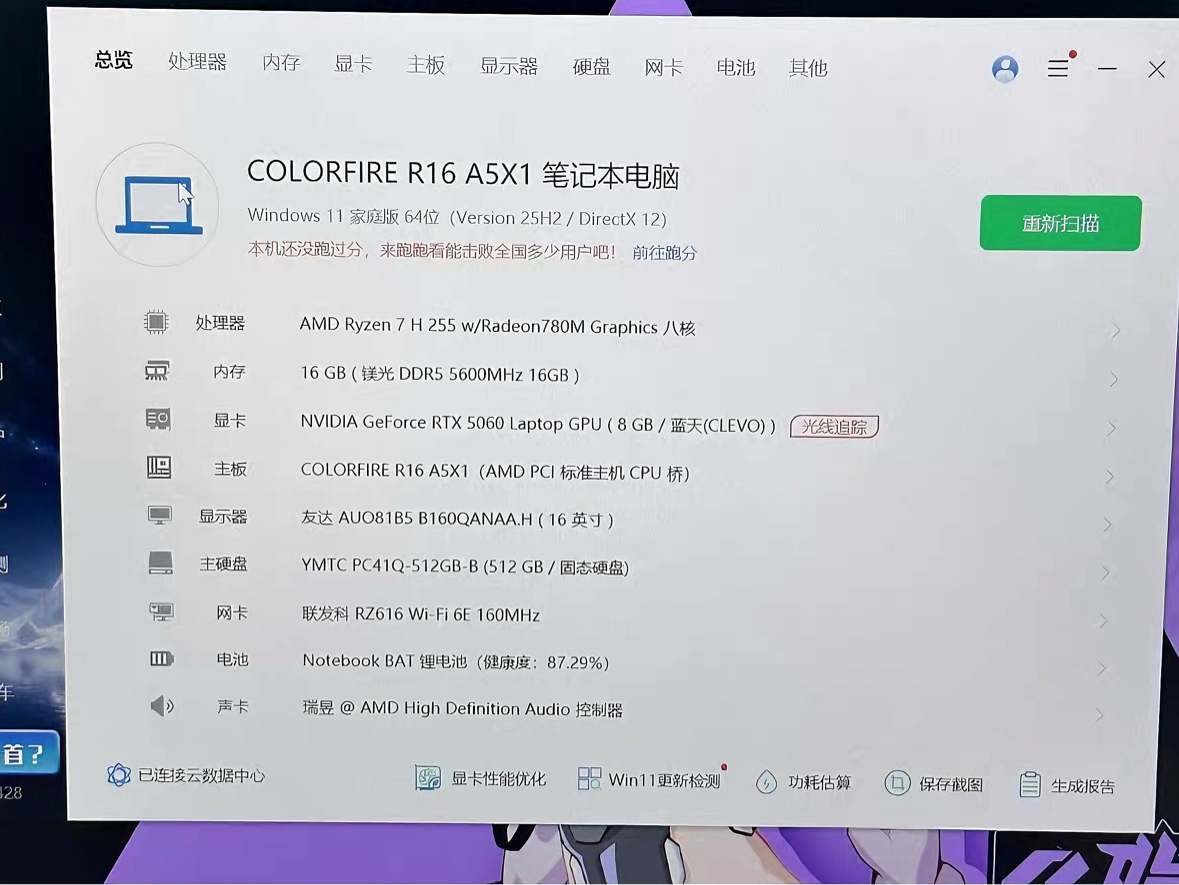Click 生成报告 report icon
Image resolution: width=1179 pixels, height=885 pixels.
pos(1030,785)
